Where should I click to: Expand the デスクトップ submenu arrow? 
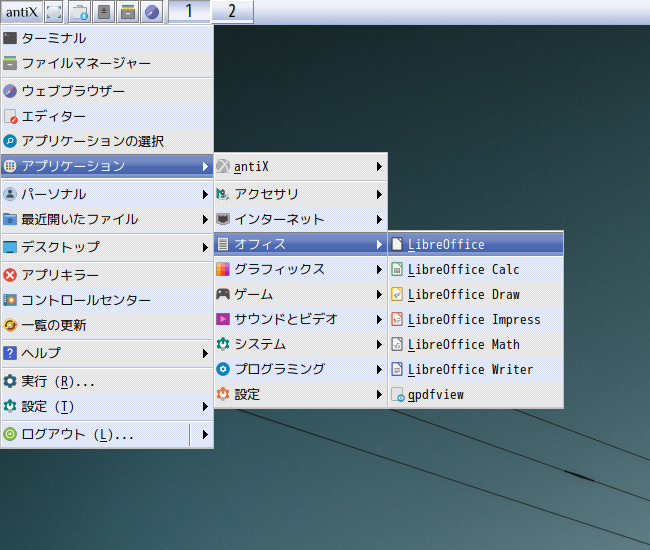coord(205,247)
